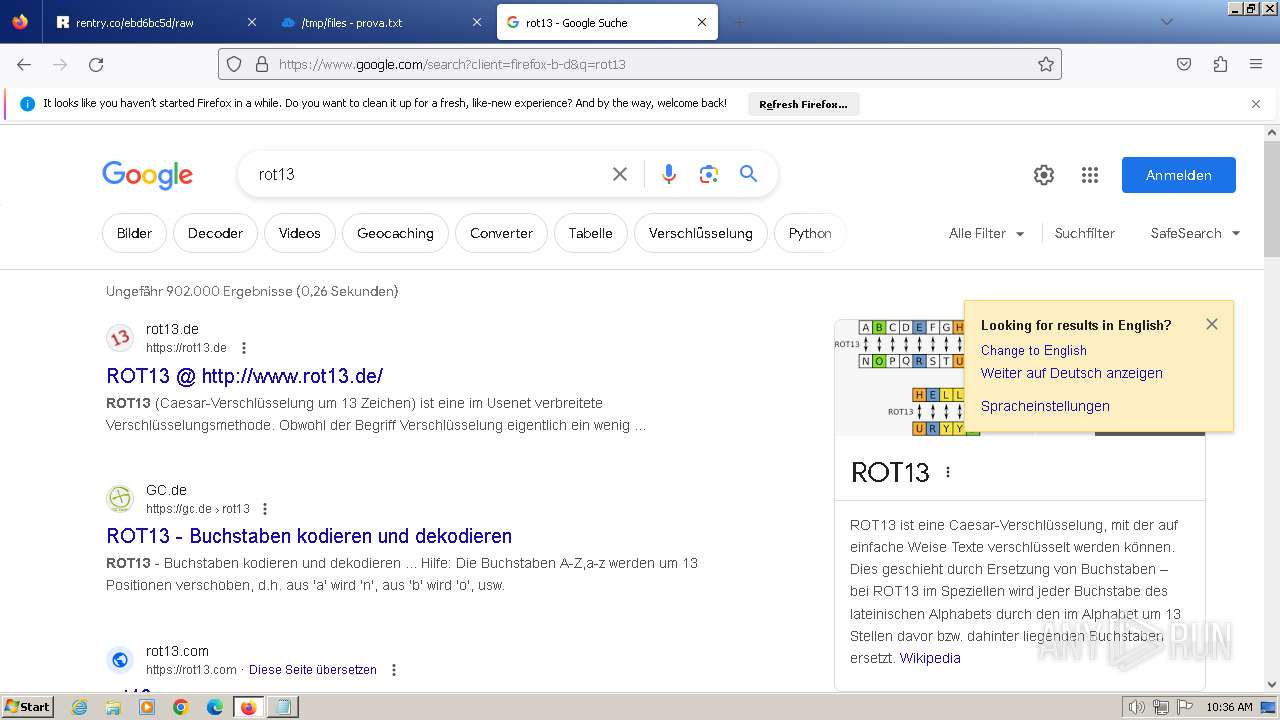This screenshot has width=1280, height=720.
Task: Select the Decoder filter chip
Action: (215, 233)
